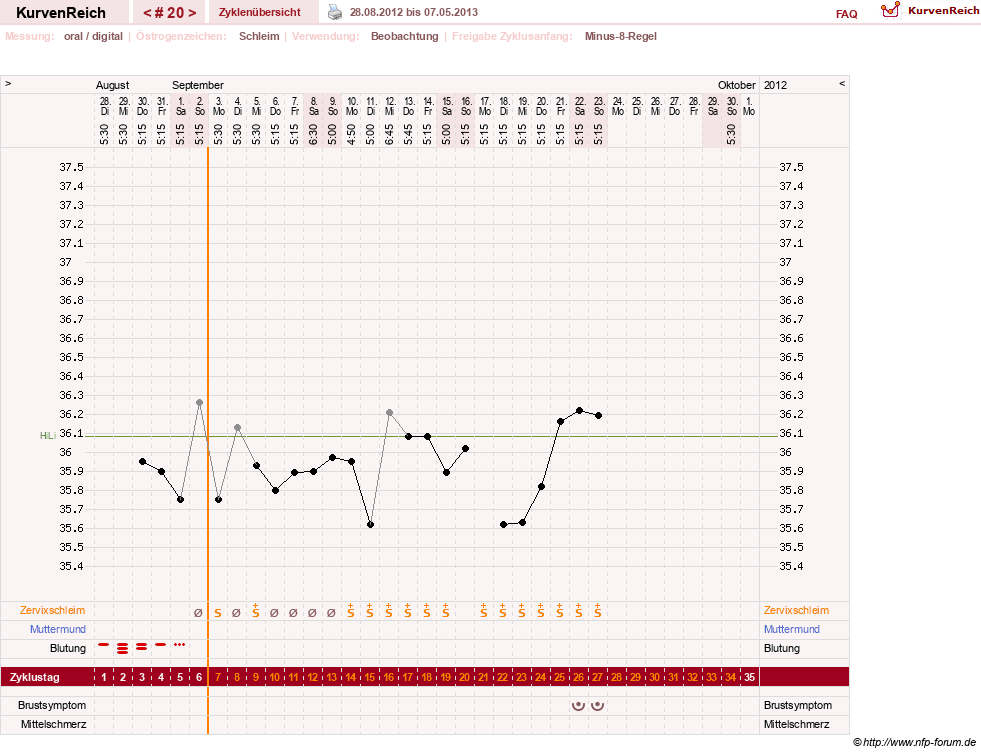Click the 6:30 measurement time on 8. Sa
The width and height of the screenshot is (981, 754).
[313, 134]
